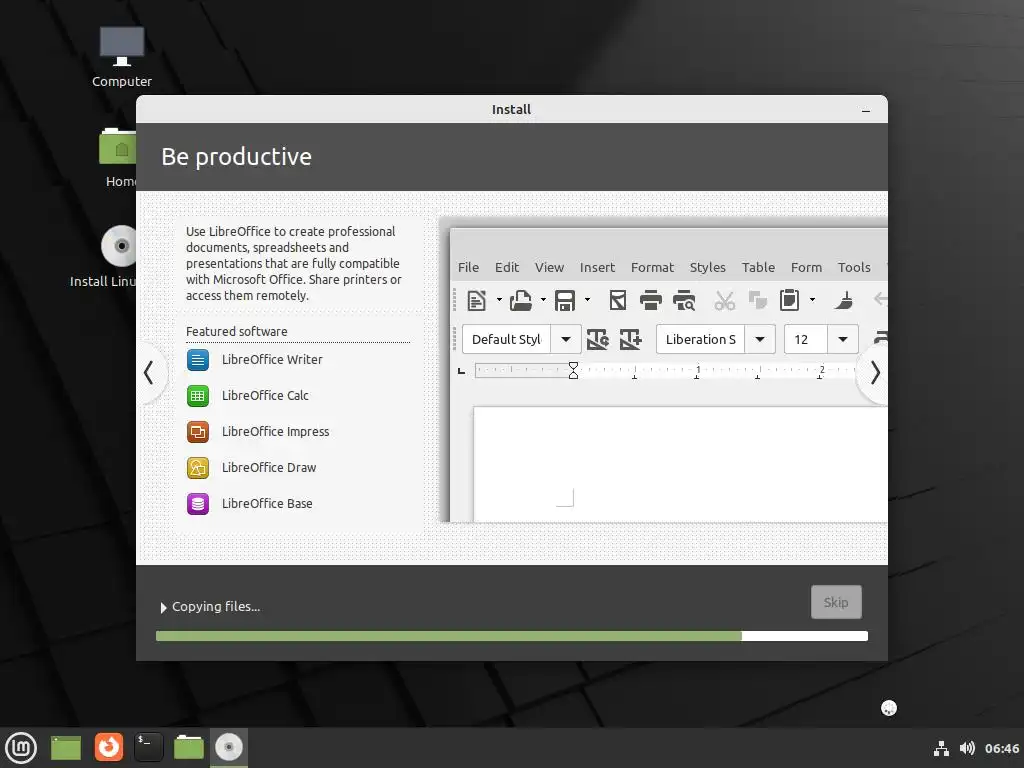
Task: Open the Styles menu in the preview
Action: coord(707,268)
